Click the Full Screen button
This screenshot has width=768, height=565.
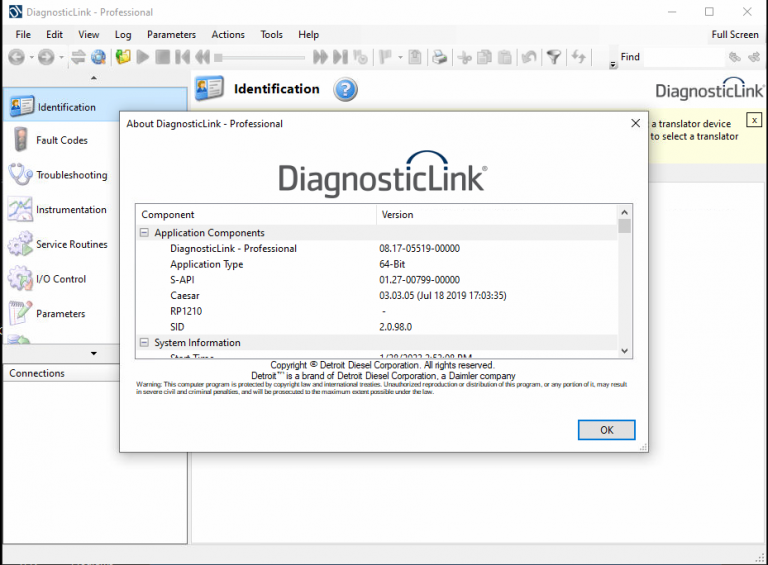click(735, 35)
